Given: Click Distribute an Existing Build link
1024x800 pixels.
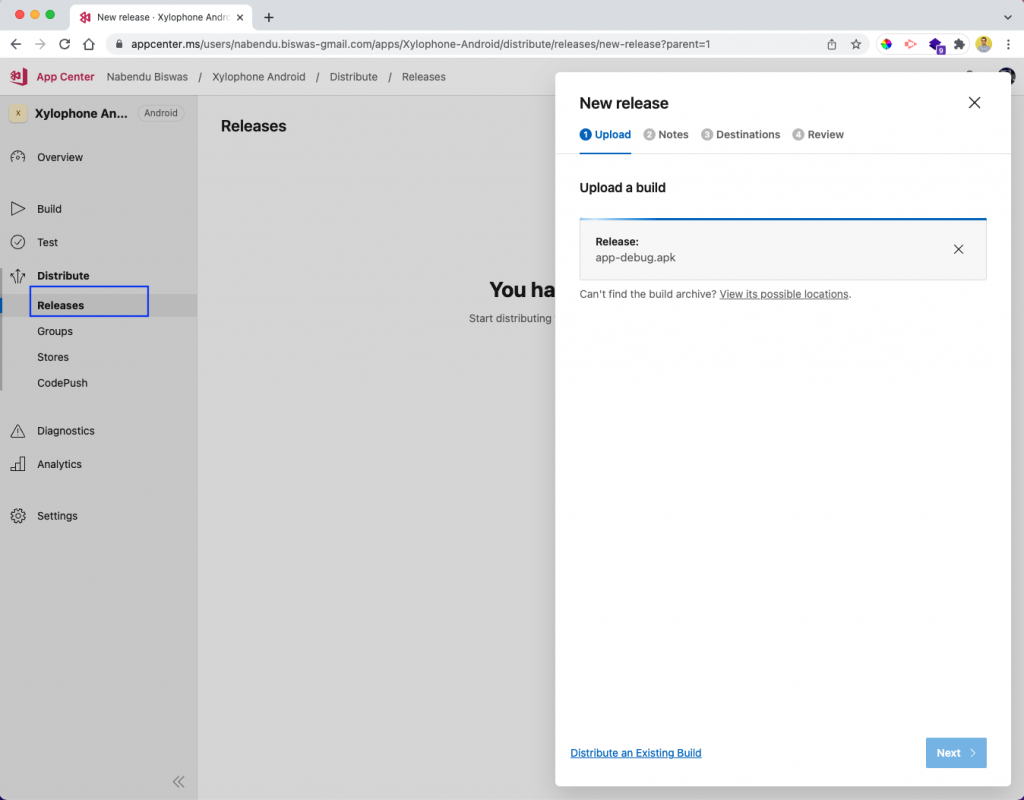Looking at the screenshot, I should tap(635, 753).
